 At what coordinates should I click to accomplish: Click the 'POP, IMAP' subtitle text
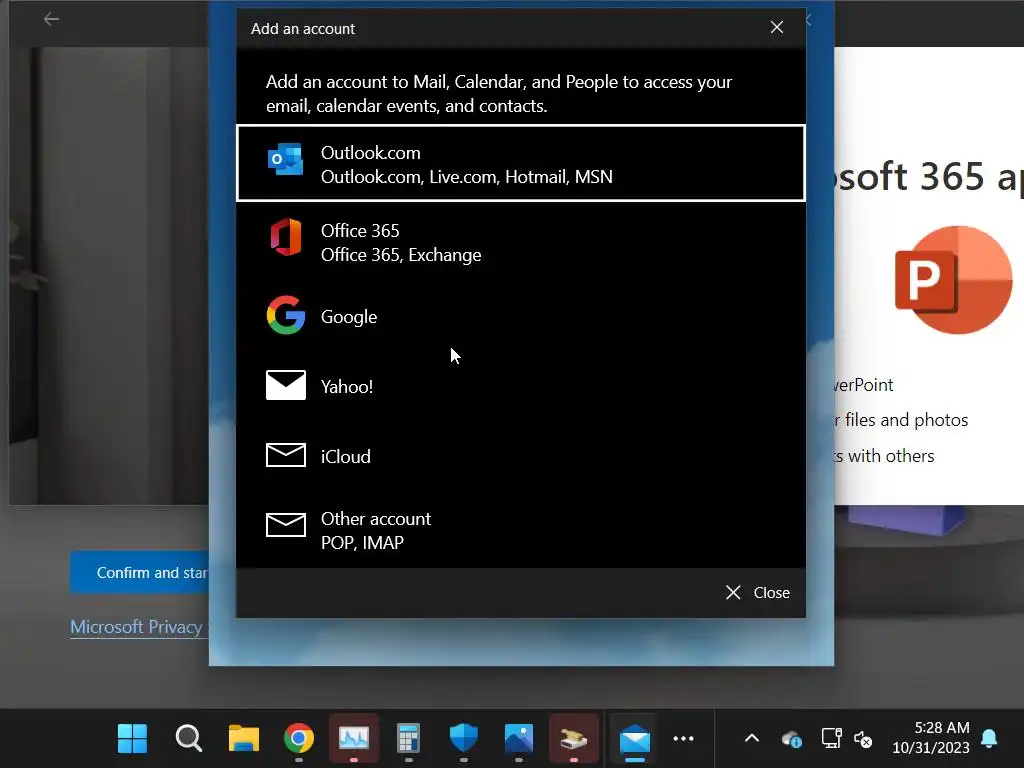point(362,543)
